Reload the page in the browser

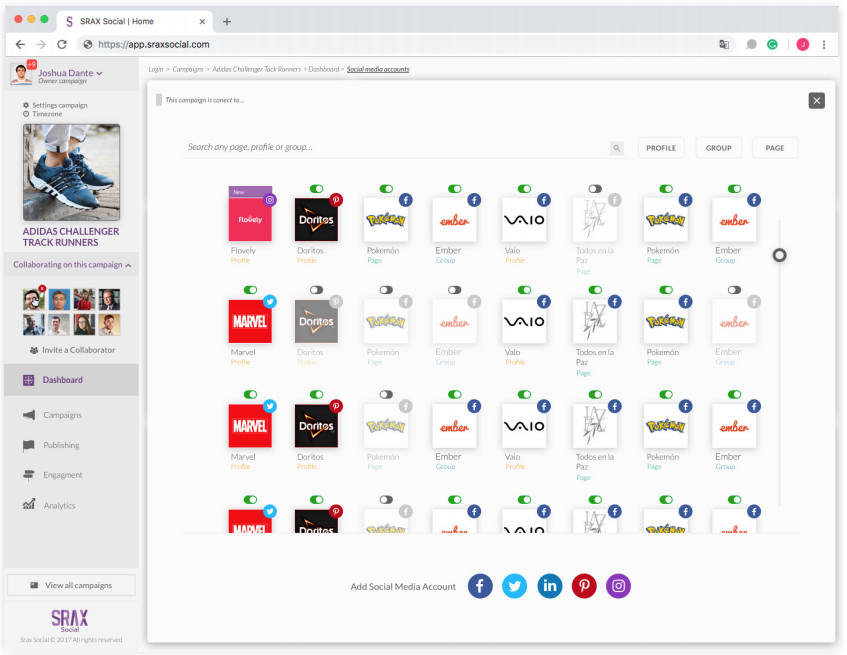pyautogui.click(x=62, y=44)
